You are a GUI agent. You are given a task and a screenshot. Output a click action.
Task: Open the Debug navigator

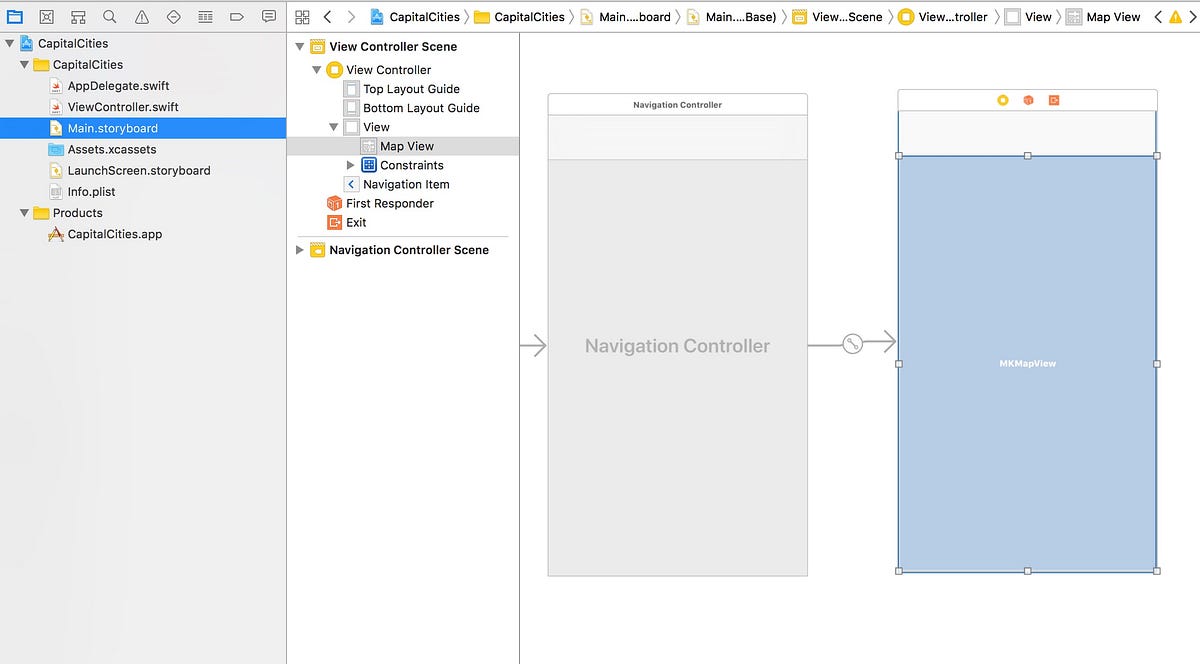coord(204,16)
